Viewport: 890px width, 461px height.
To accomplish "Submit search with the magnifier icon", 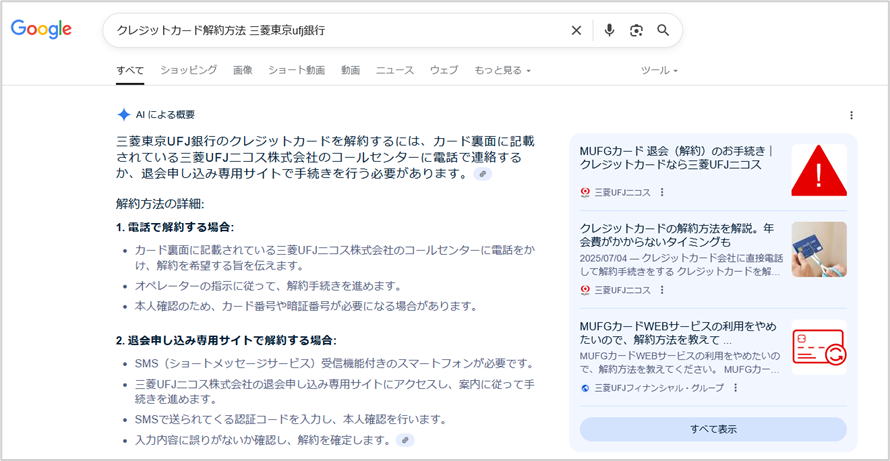I will click(663, 30).
